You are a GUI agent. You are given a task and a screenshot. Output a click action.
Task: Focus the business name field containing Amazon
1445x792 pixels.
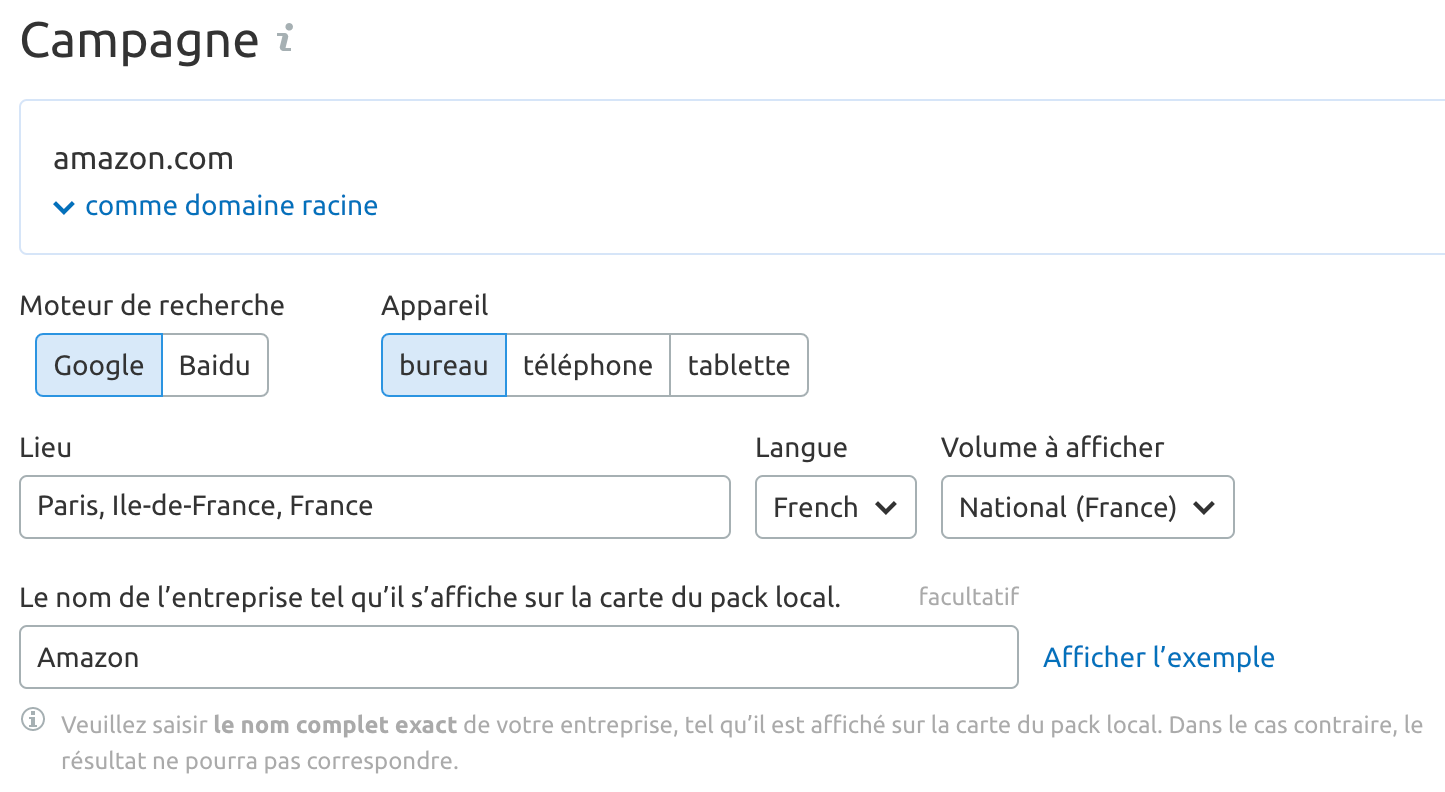coord(518,657)
